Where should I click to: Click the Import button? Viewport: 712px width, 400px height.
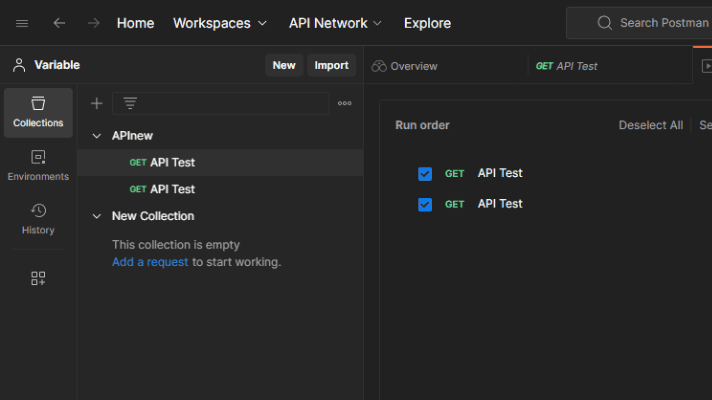[331, 65]
